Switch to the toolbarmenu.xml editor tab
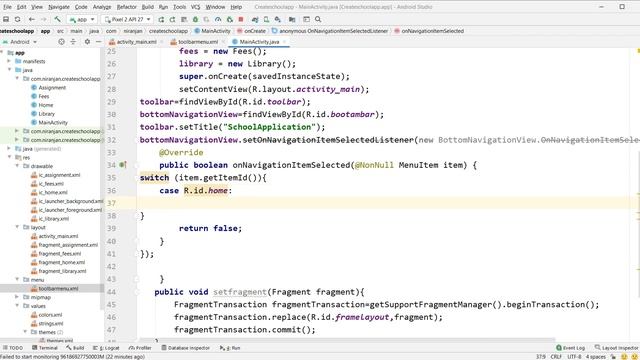Image resolution: width=640 pixels, height=360 pixels. click(x=198, y=42)
